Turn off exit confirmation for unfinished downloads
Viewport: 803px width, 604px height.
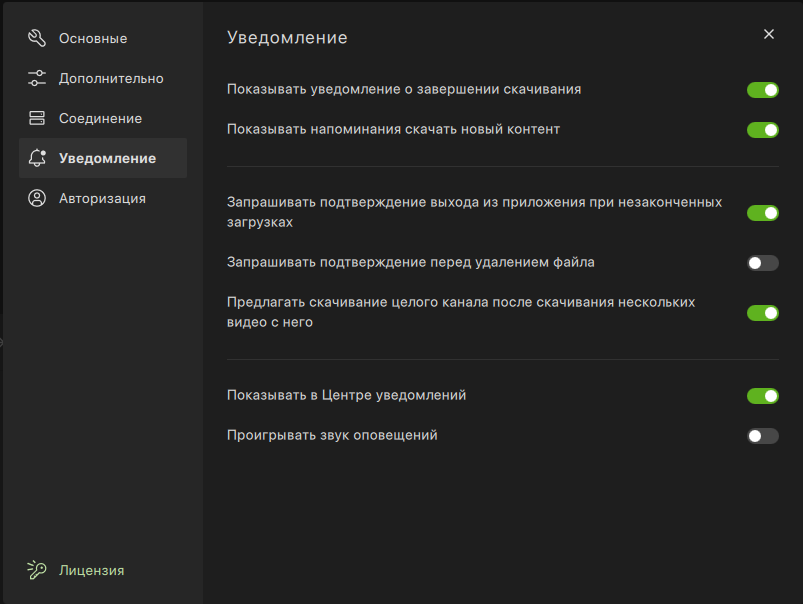pos(762,213)
